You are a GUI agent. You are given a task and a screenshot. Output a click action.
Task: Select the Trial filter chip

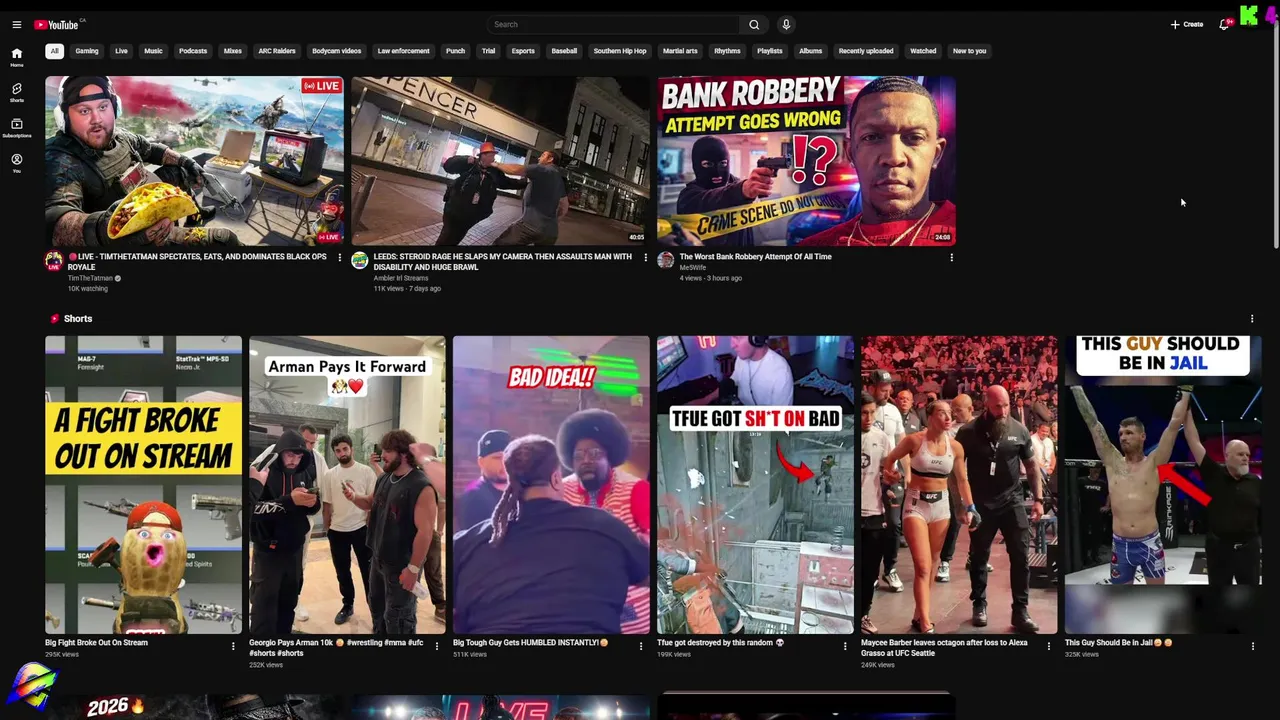488,51
